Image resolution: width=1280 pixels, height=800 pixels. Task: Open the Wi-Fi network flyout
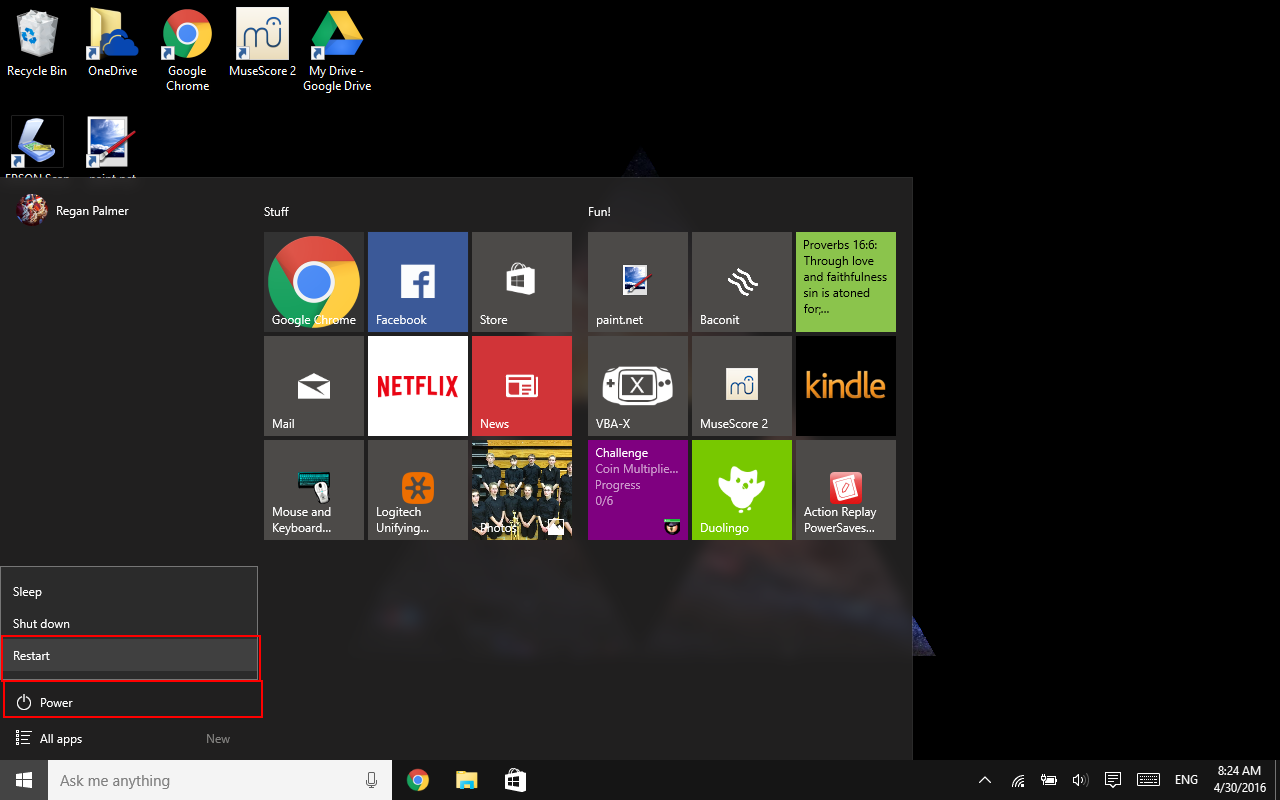pos(1018,780)
